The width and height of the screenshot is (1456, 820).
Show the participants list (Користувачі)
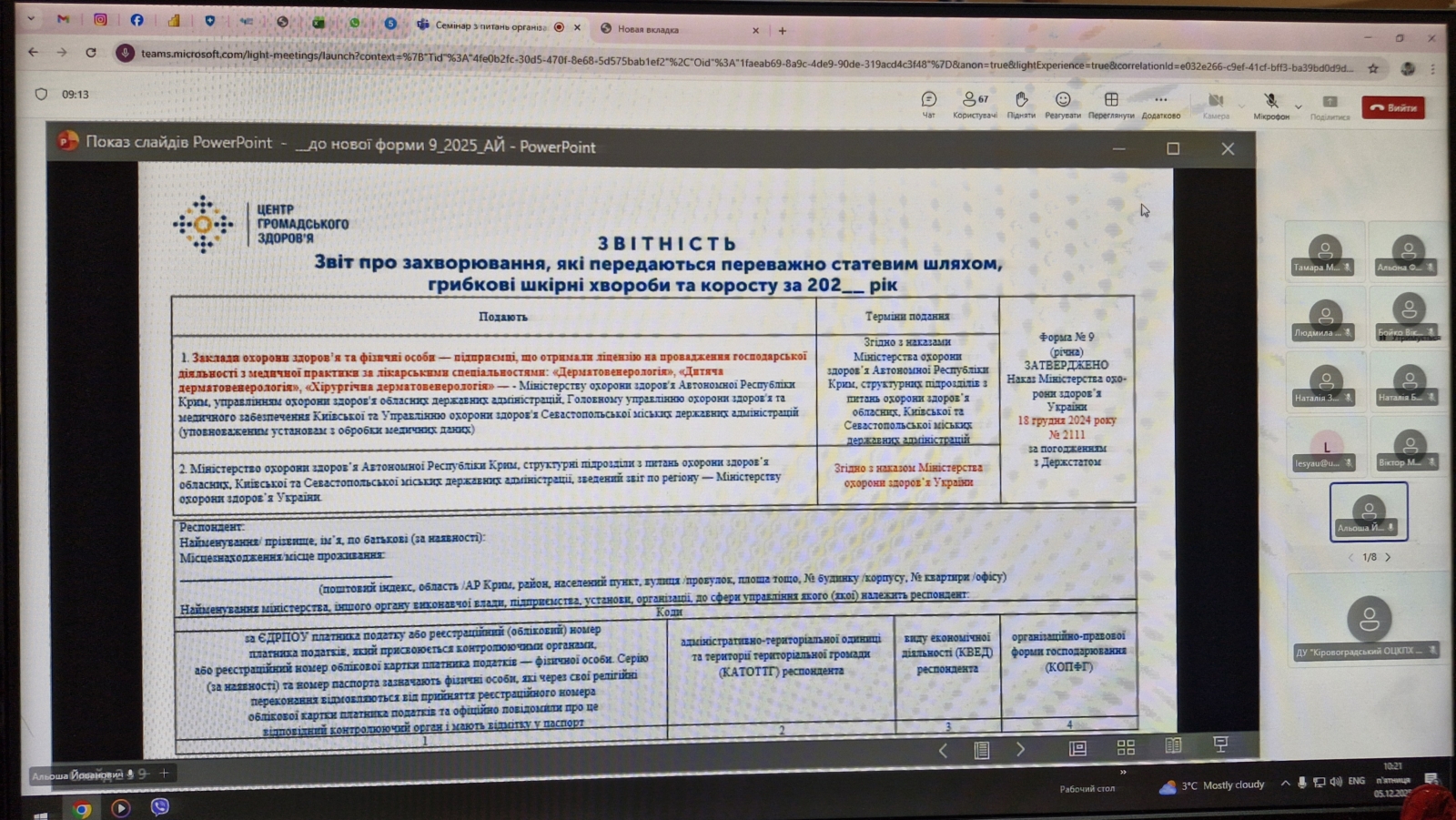click(x=974, y=102)
